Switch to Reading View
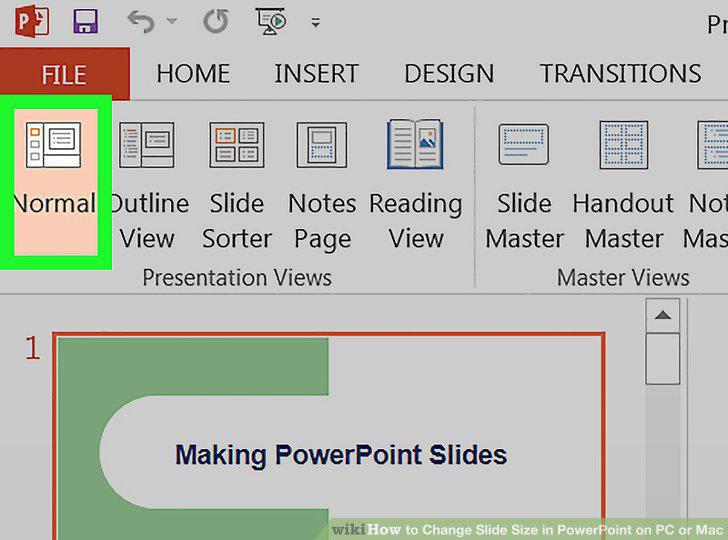The image size is (728, 540). coord(416,185)
